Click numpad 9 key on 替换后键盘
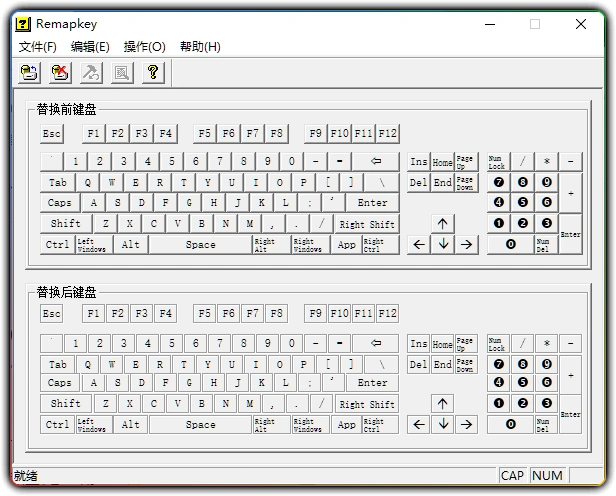 [546, 364]
